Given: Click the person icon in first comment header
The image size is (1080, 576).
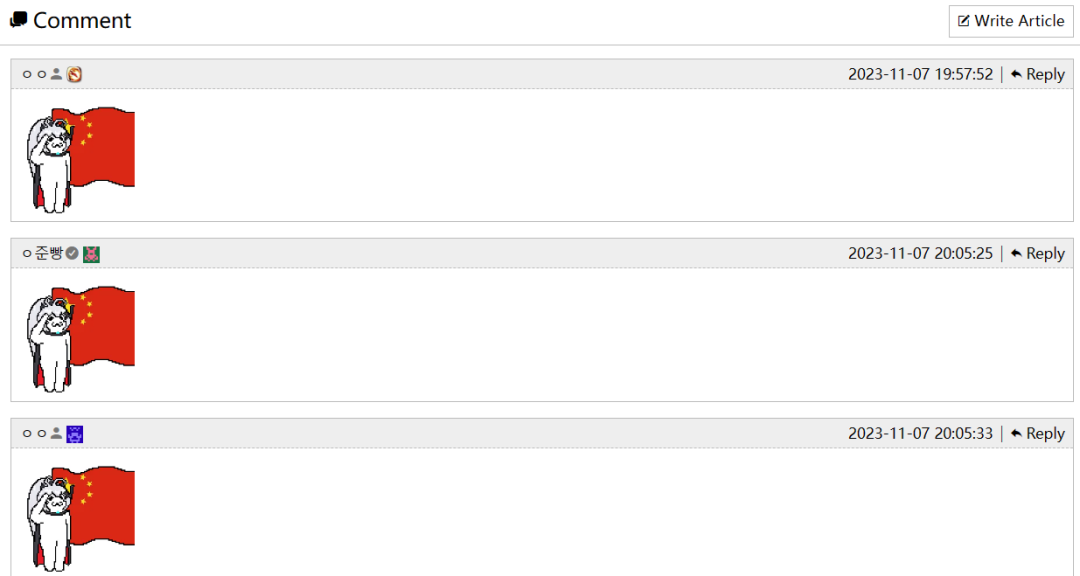Looking at the screenshot, I should 57,74.
